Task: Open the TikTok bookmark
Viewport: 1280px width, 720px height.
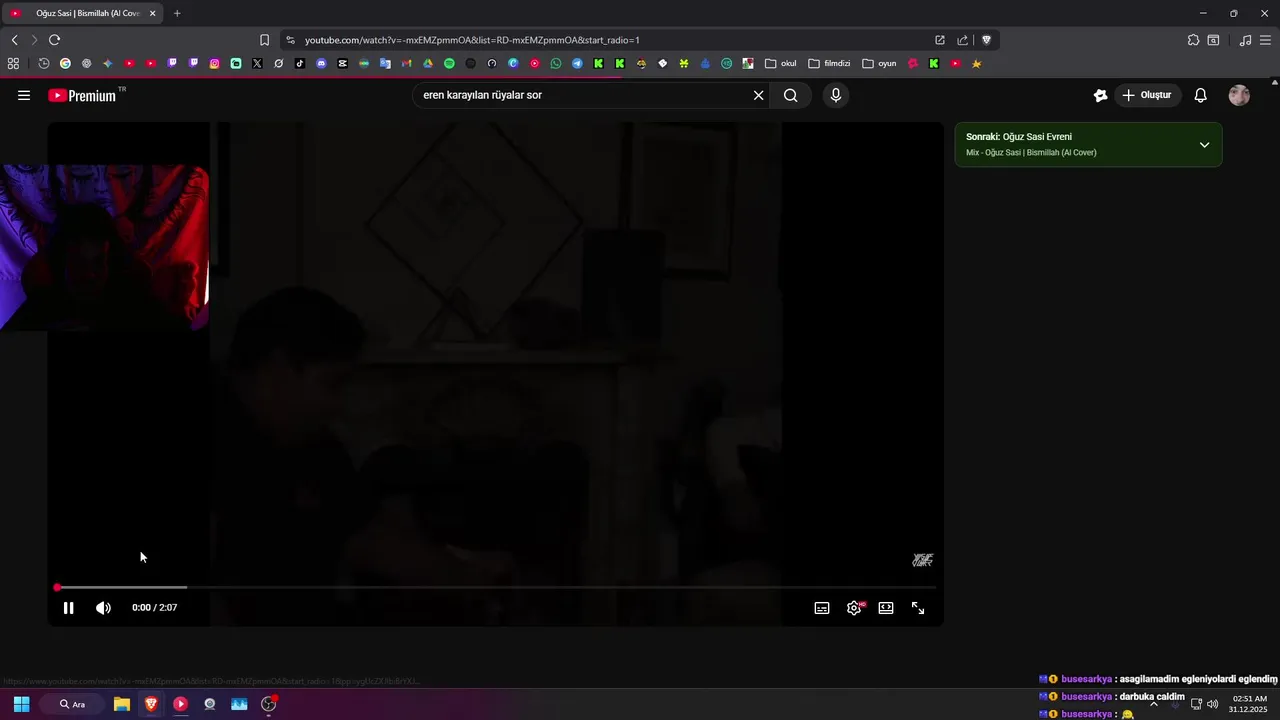Action: (x=300, y=63)
